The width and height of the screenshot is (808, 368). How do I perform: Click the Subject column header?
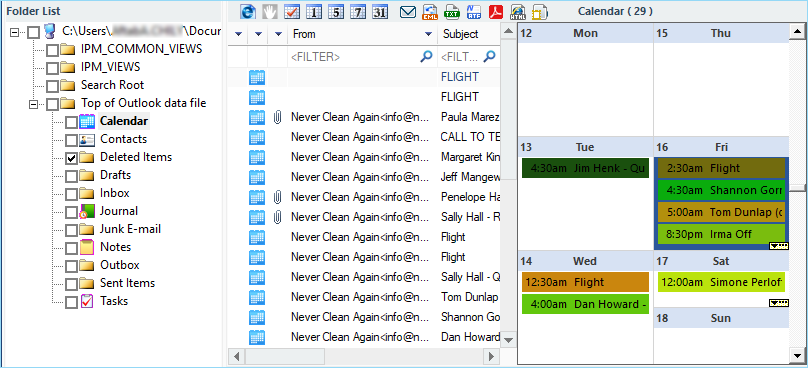pyautogui.click(x=468, y=34)
